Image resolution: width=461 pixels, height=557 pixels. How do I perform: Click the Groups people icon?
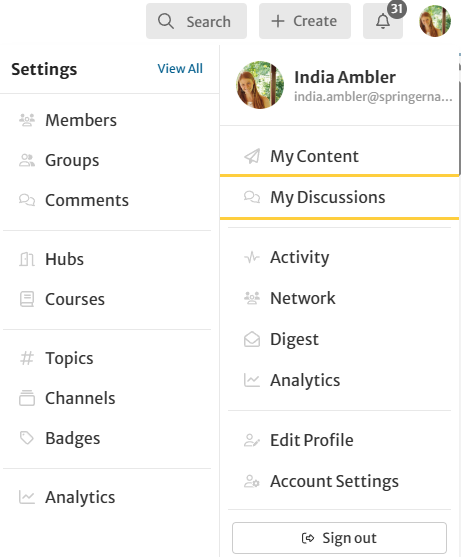27,160
